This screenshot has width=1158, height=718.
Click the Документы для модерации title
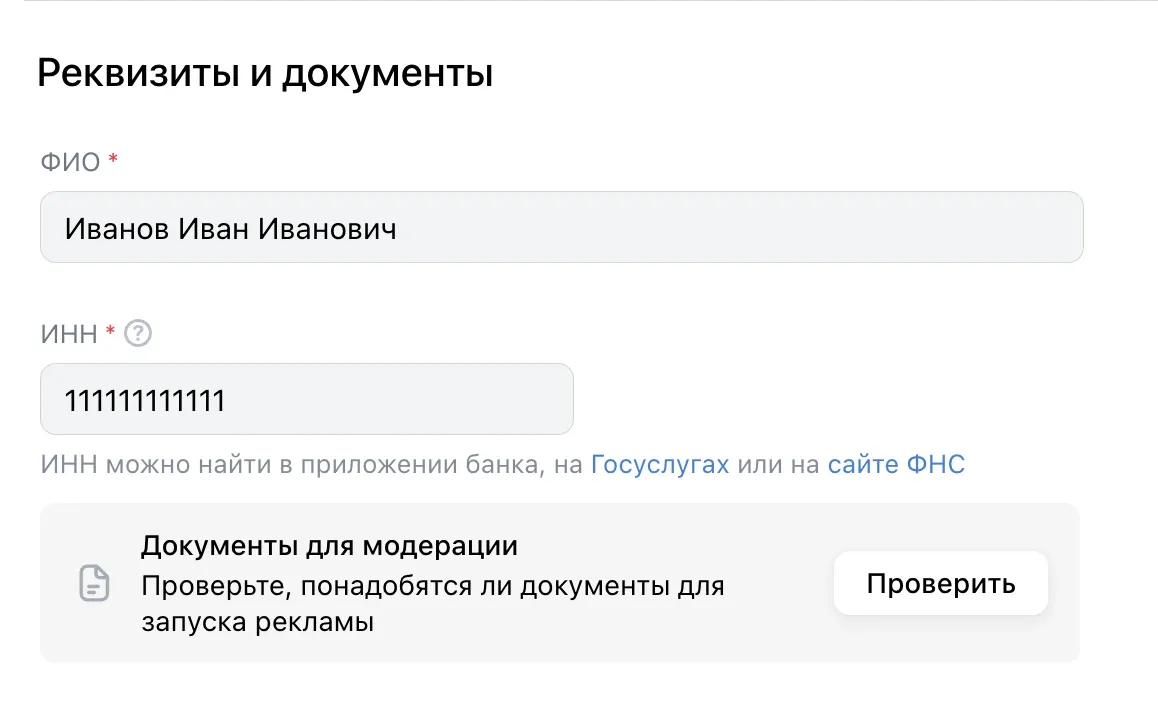click(x=329, y=546)
